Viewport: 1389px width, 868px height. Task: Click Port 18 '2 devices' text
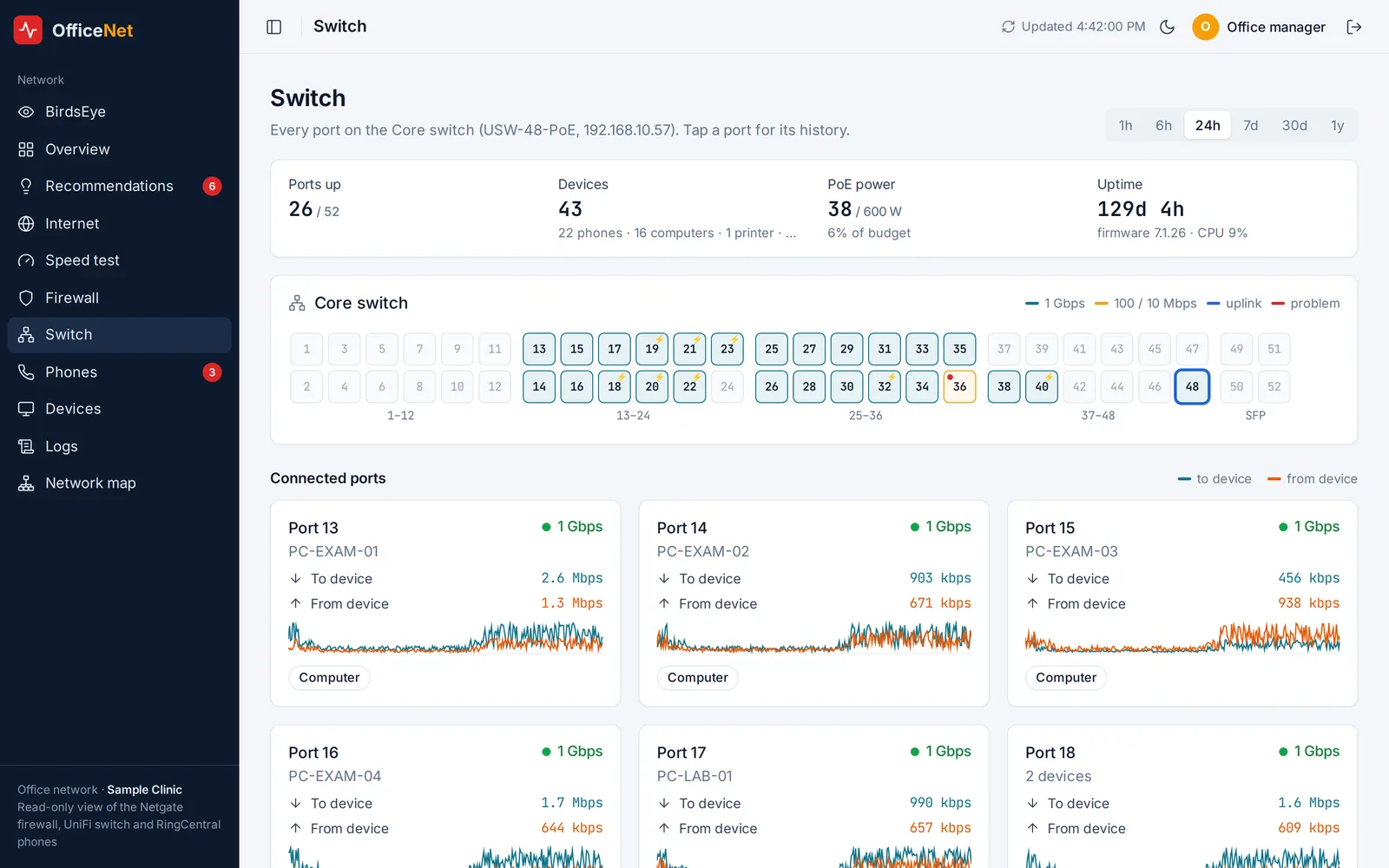[1058, 776]
